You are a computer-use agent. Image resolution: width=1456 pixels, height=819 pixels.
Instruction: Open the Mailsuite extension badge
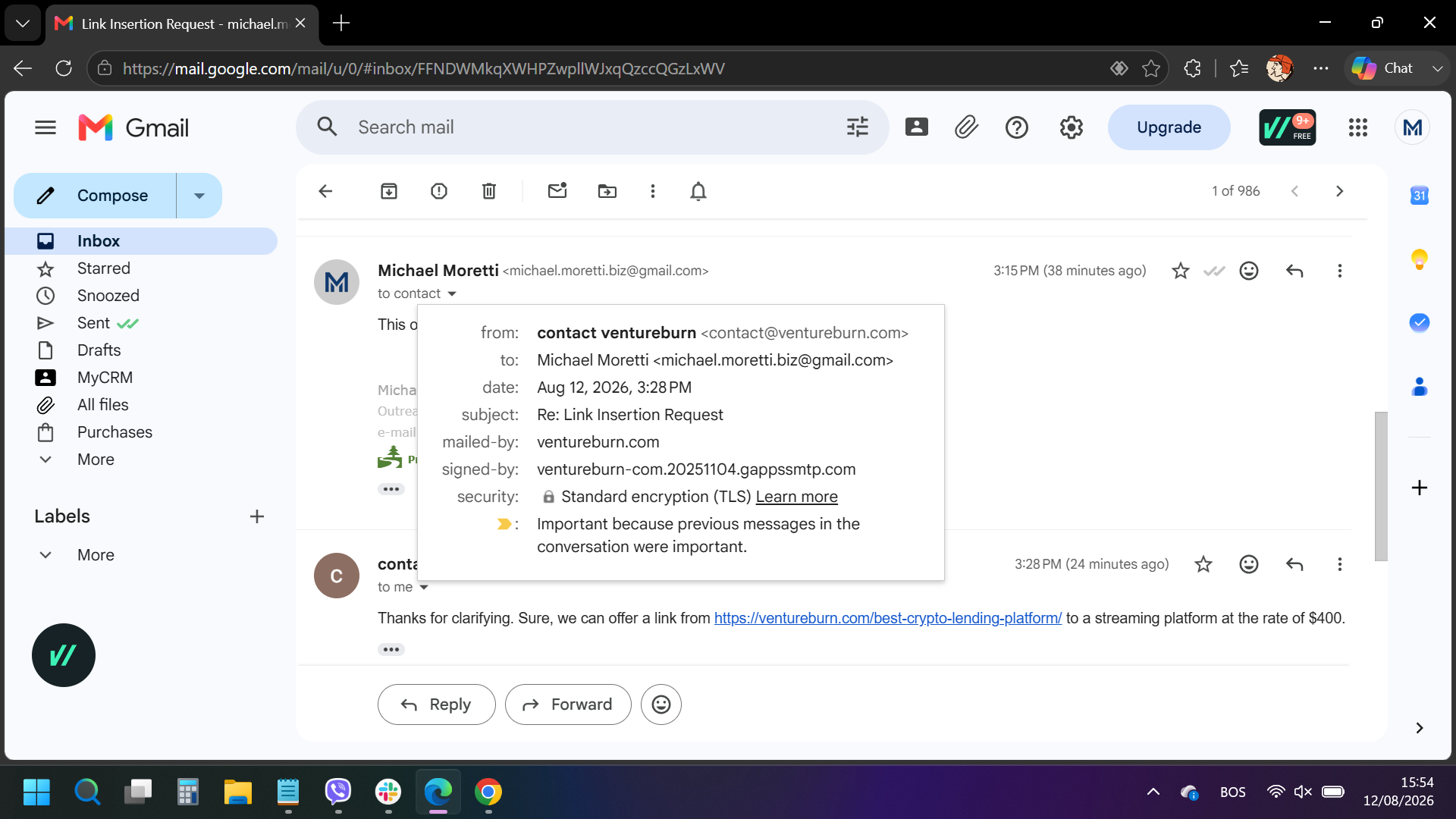[x=1288, y=127]
